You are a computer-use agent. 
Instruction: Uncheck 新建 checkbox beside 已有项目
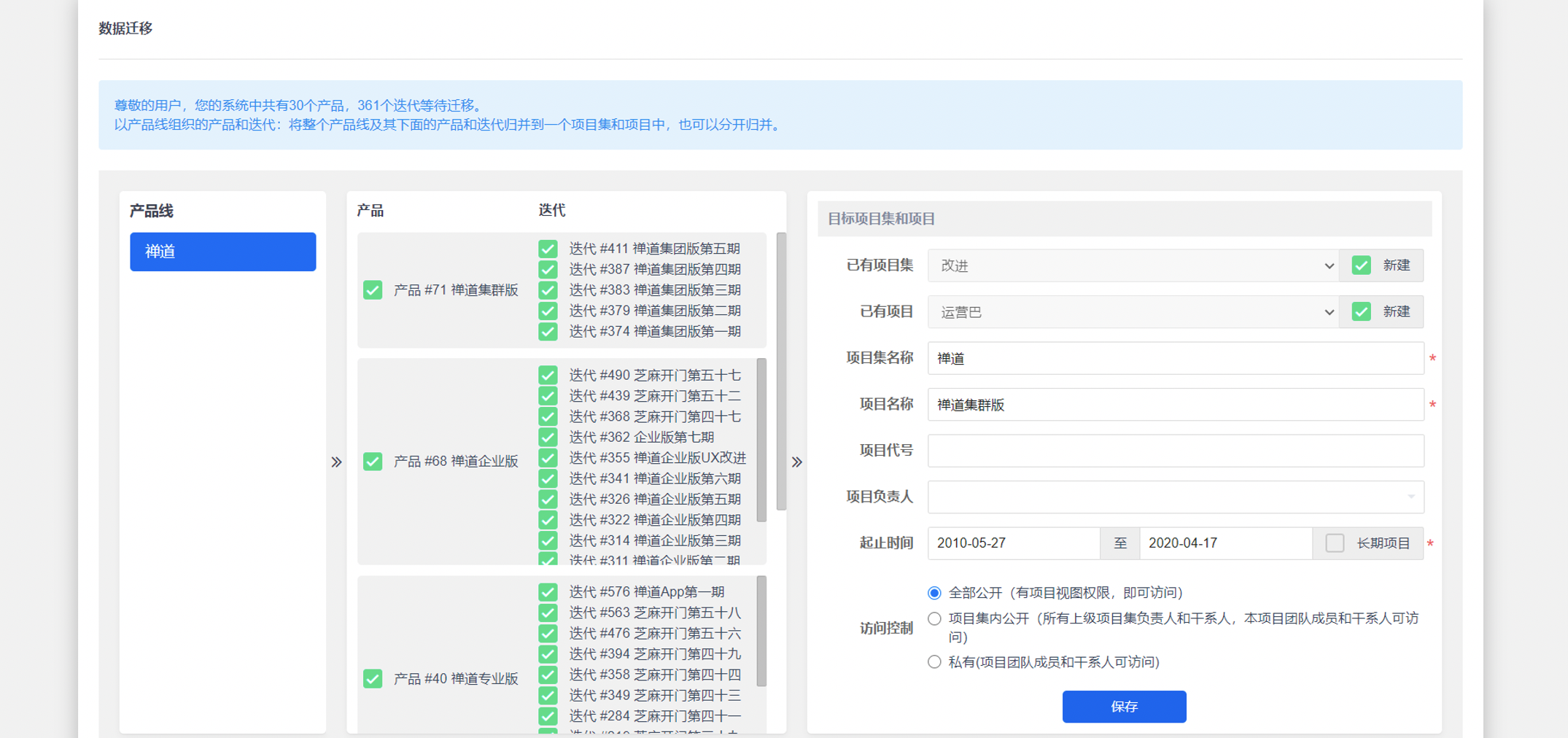point(1361,312)
